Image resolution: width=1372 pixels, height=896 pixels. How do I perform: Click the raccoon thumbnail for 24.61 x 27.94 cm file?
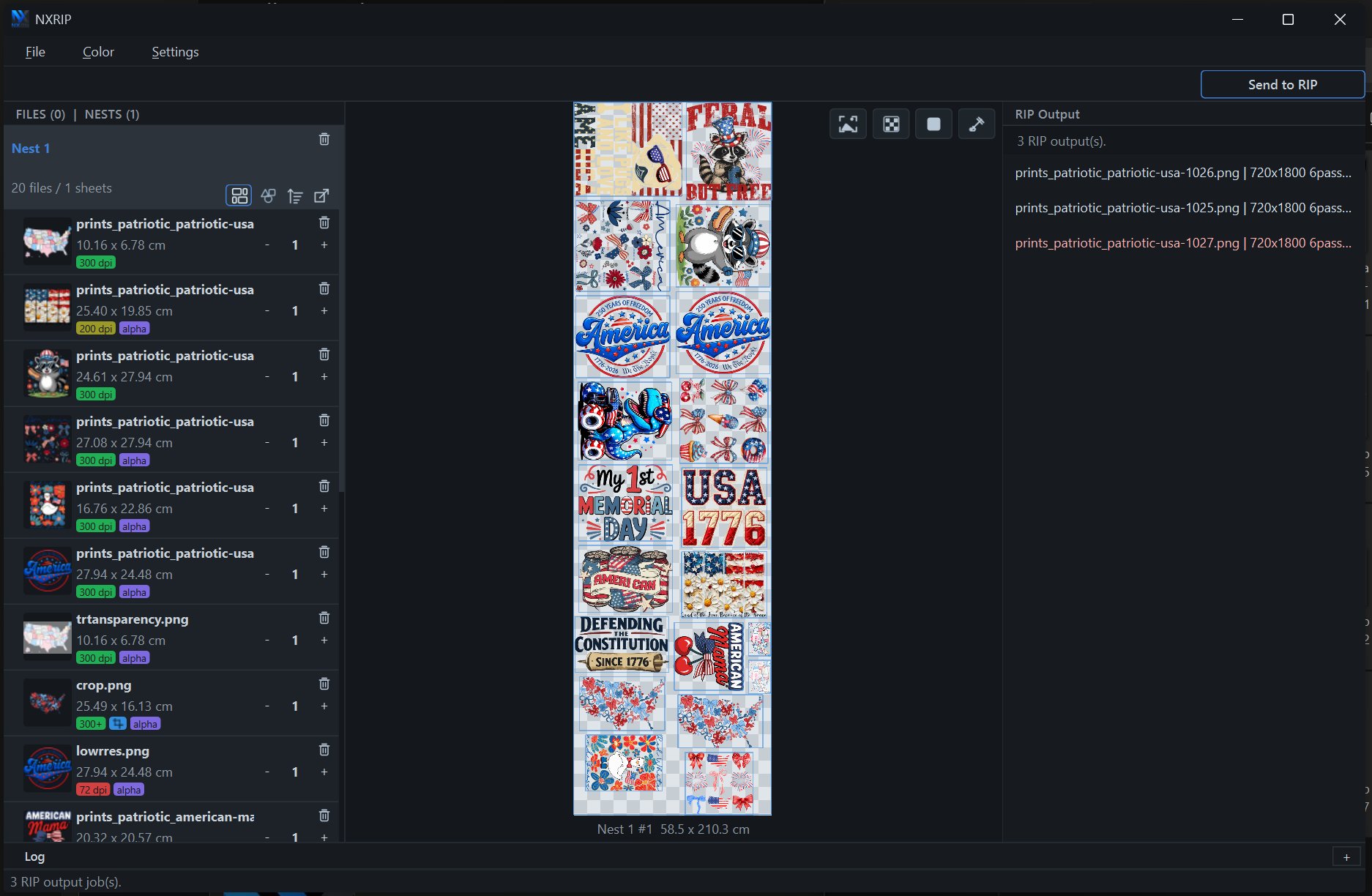click(x=48, y=373)
